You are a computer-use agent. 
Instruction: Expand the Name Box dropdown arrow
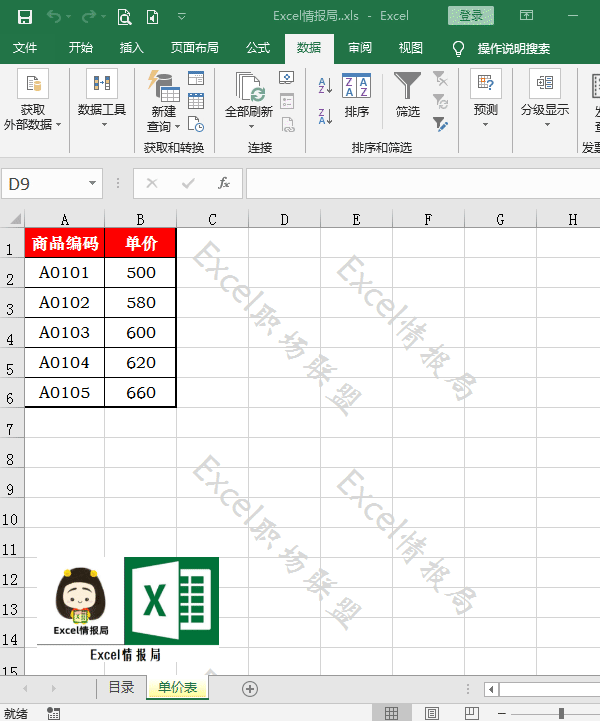(x=92, y=183)
